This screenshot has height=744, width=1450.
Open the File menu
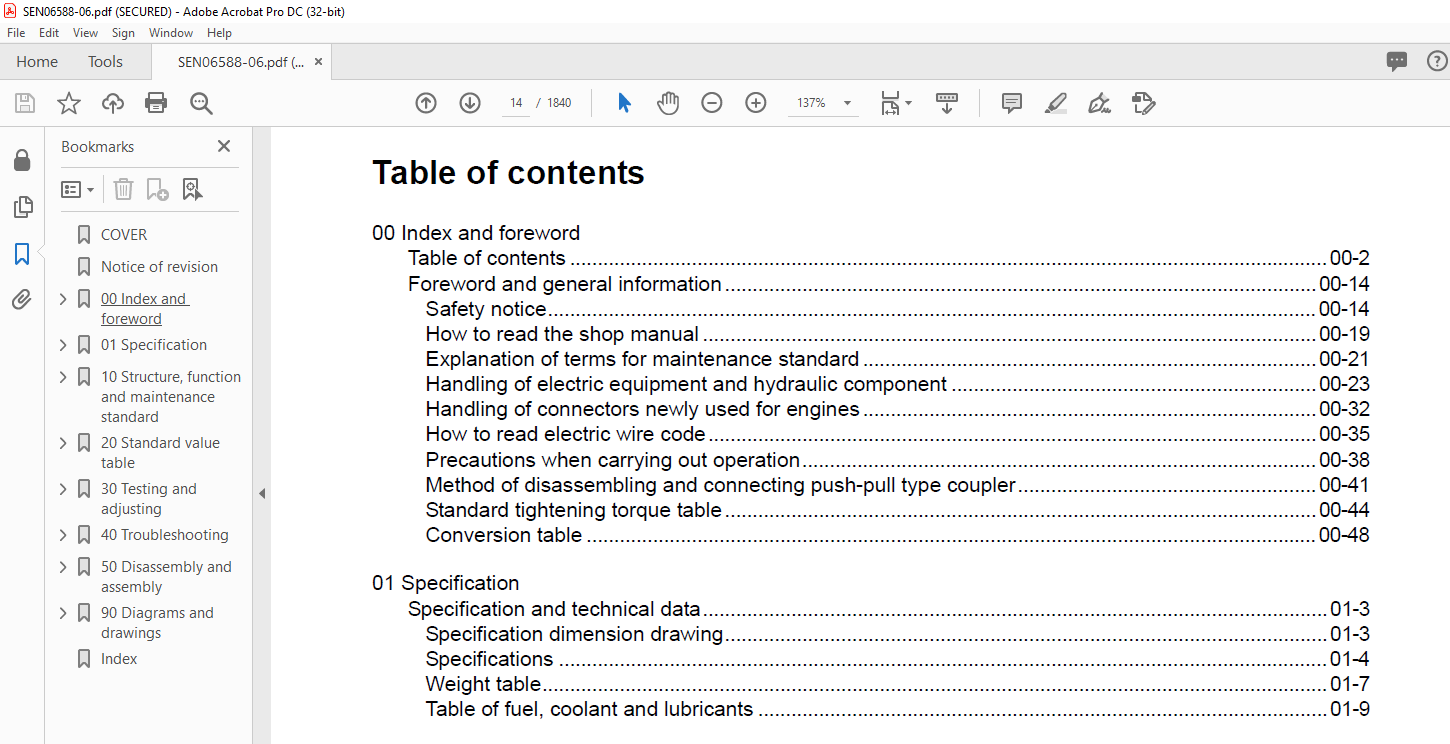pos(16,33)
